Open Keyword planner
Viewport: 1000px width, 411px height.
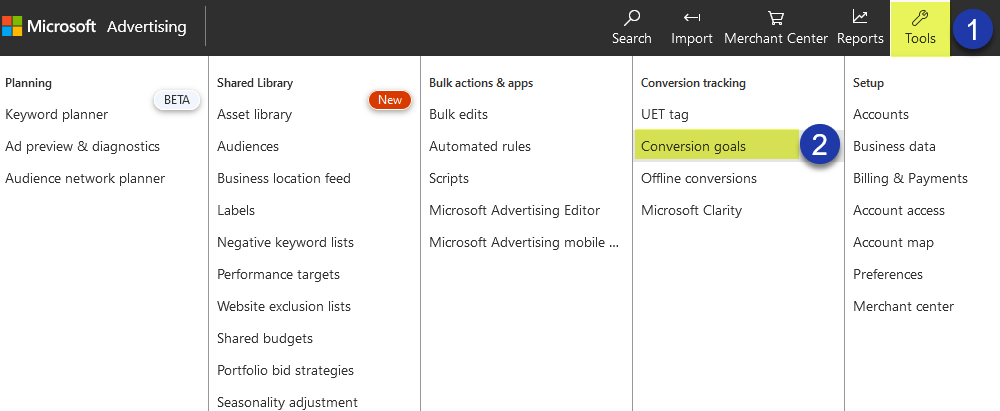[57, 114]
